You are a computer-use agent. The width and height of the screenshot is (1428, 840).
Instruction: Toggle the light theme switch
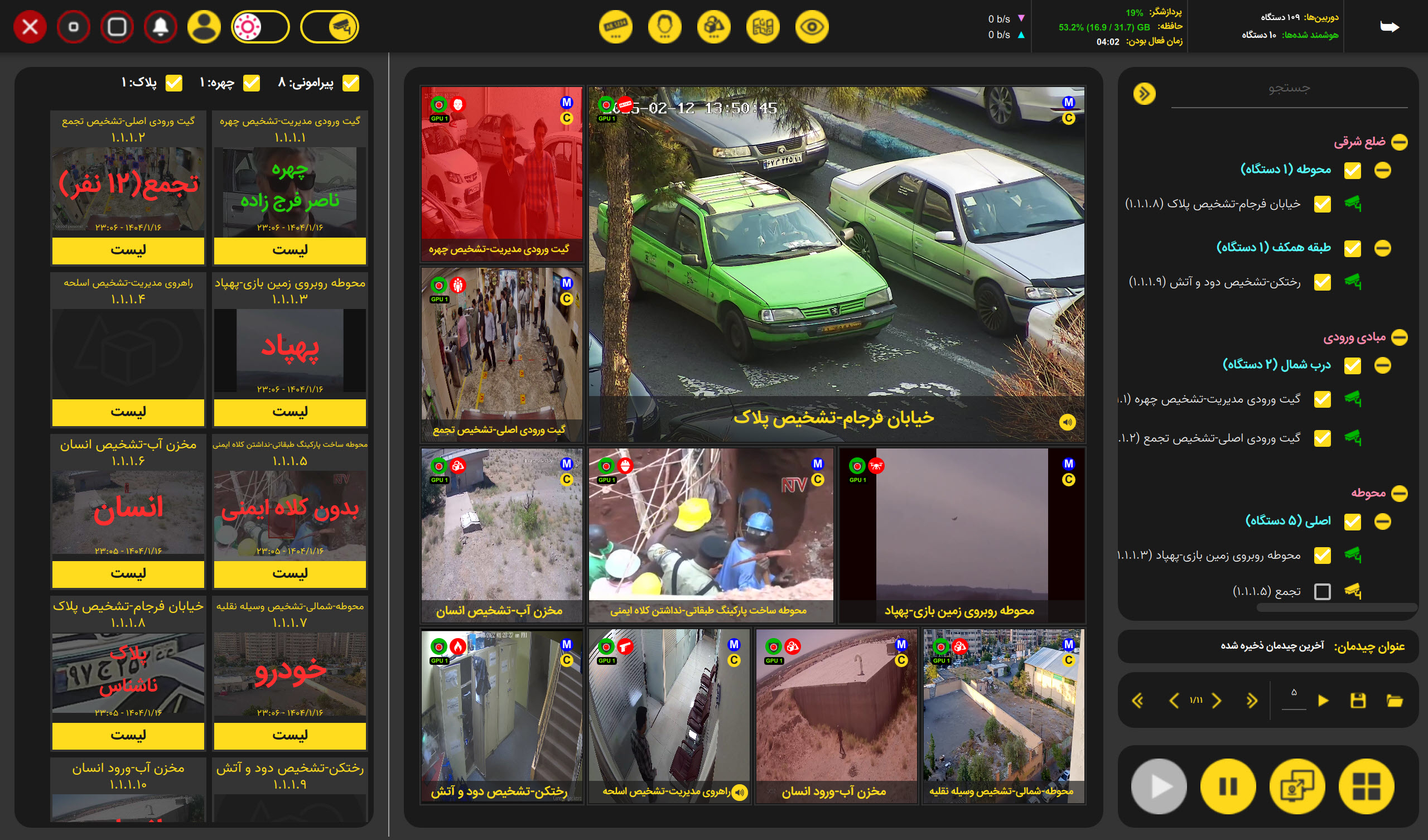pyautogui.click(x=260, y=27)
